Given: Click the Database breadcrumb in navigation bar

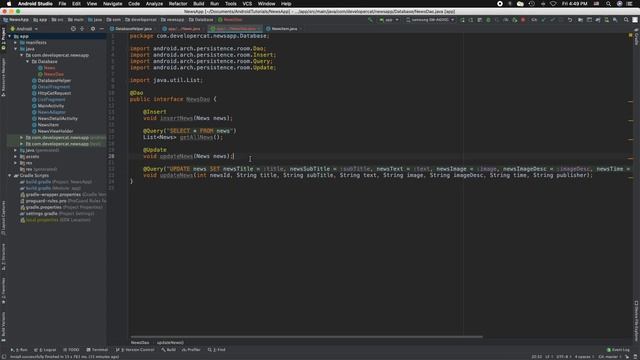Looking at the screenshot, I should point(201,20).
